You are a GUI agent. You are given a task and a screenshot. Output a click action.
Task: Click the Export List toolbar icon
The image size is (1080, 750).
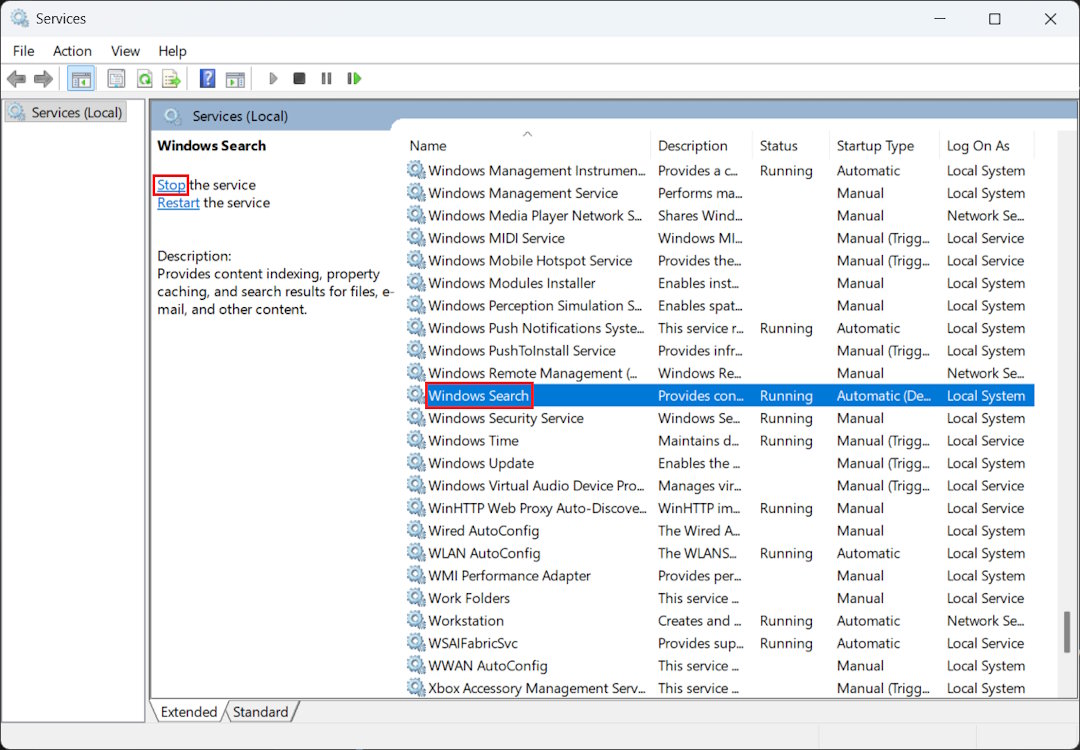coord(171,79)
